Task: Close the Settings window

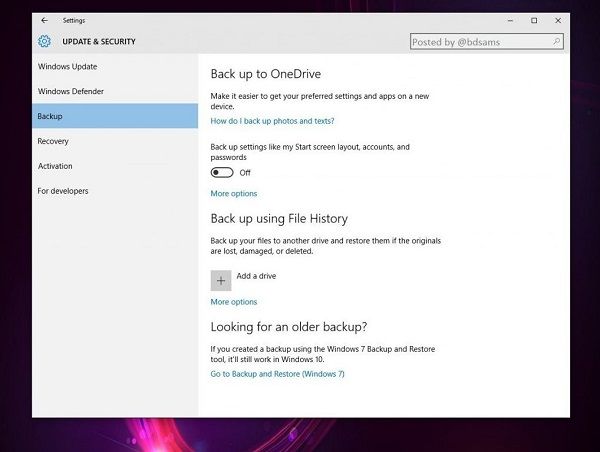Action: [558, 21]
